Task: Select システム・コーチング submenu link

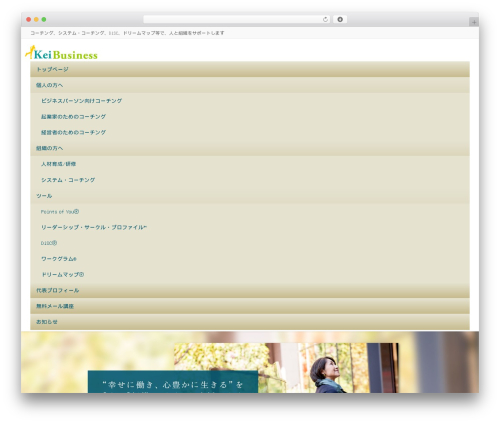Action: (x=68, y=180)
